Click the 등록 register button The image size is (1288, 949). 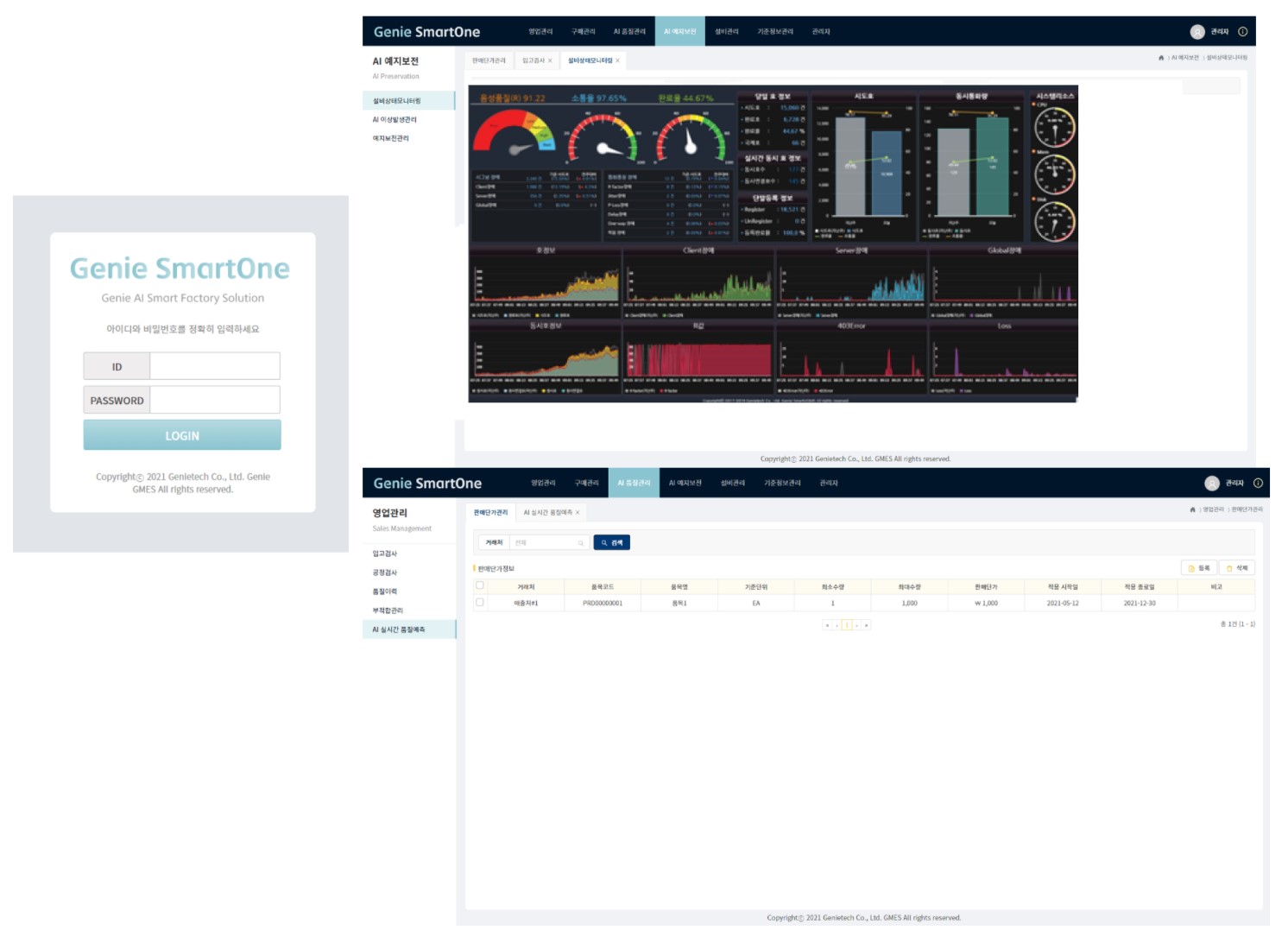point(1199,568)
